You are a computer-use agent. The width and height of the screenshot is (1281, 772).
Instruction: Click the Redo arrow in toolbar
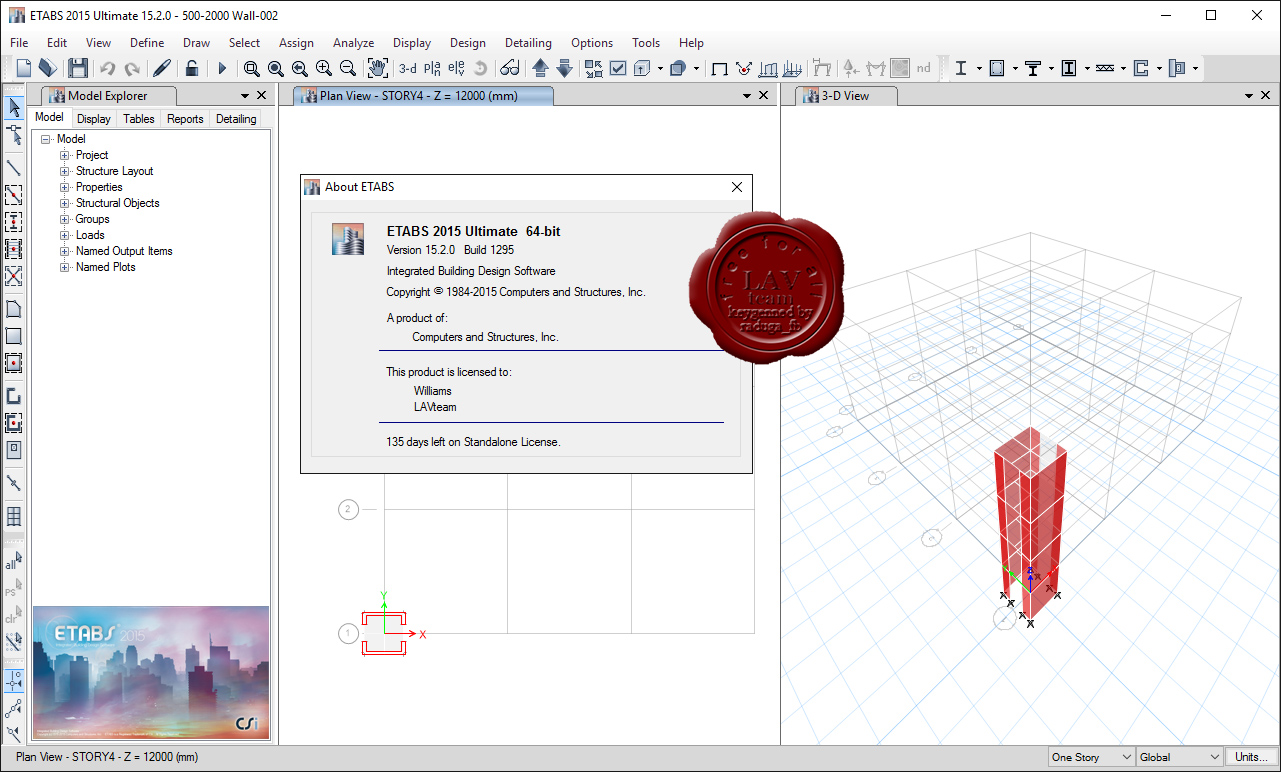(131, 68)
